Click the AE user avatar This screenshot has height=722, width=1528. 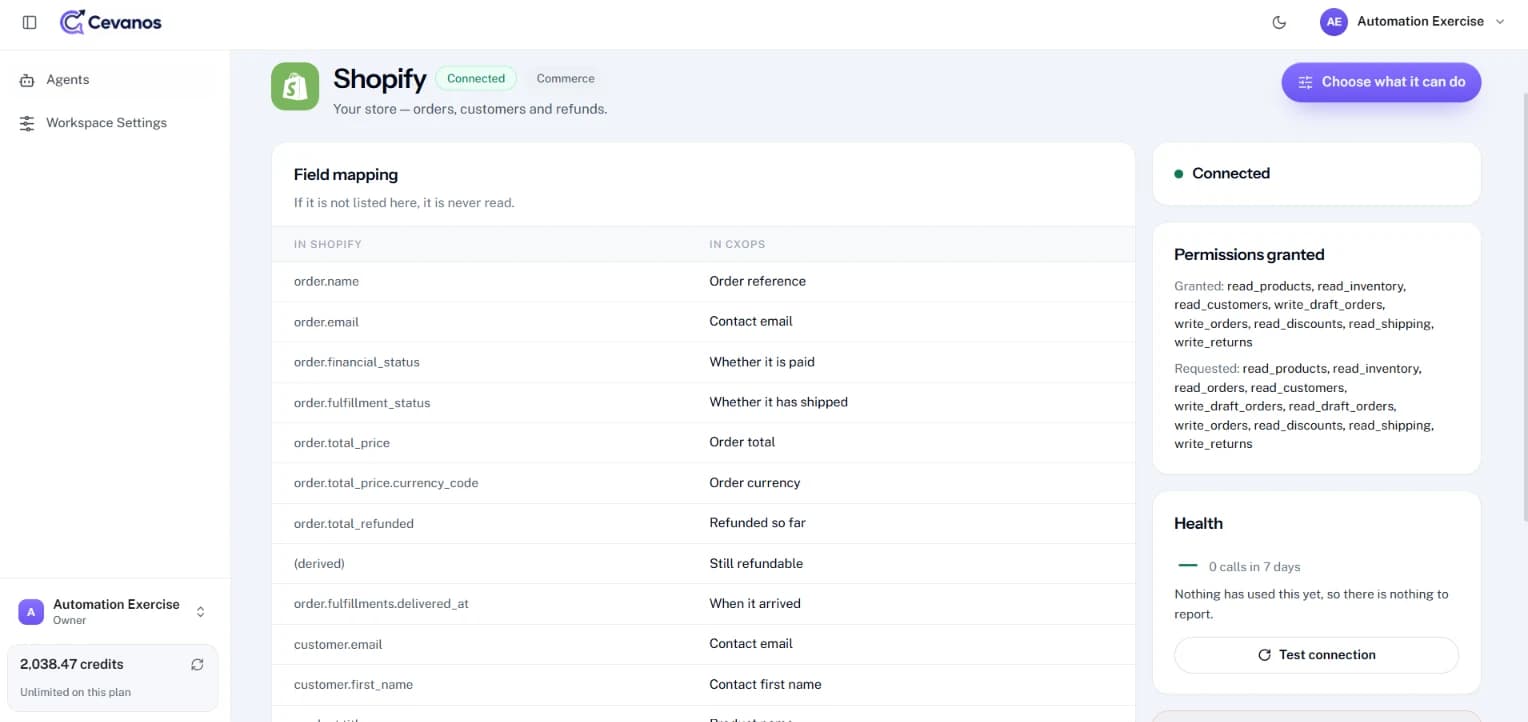click(1334, 22)
